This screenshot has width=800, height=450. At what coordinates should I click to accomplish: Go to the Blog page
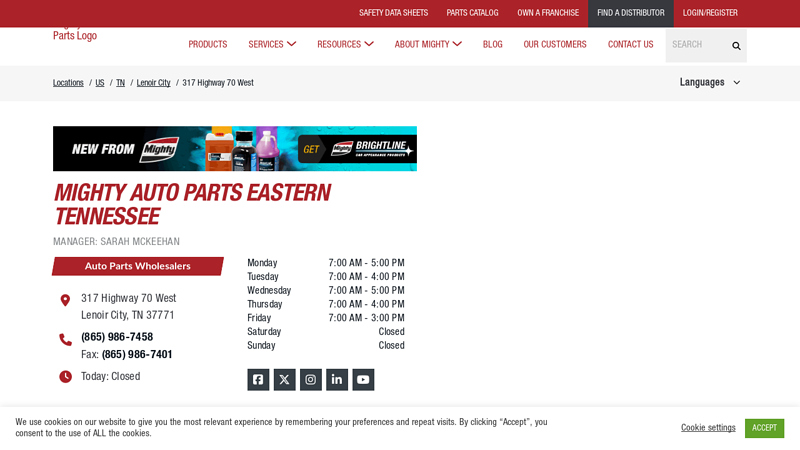coord(493,44)
